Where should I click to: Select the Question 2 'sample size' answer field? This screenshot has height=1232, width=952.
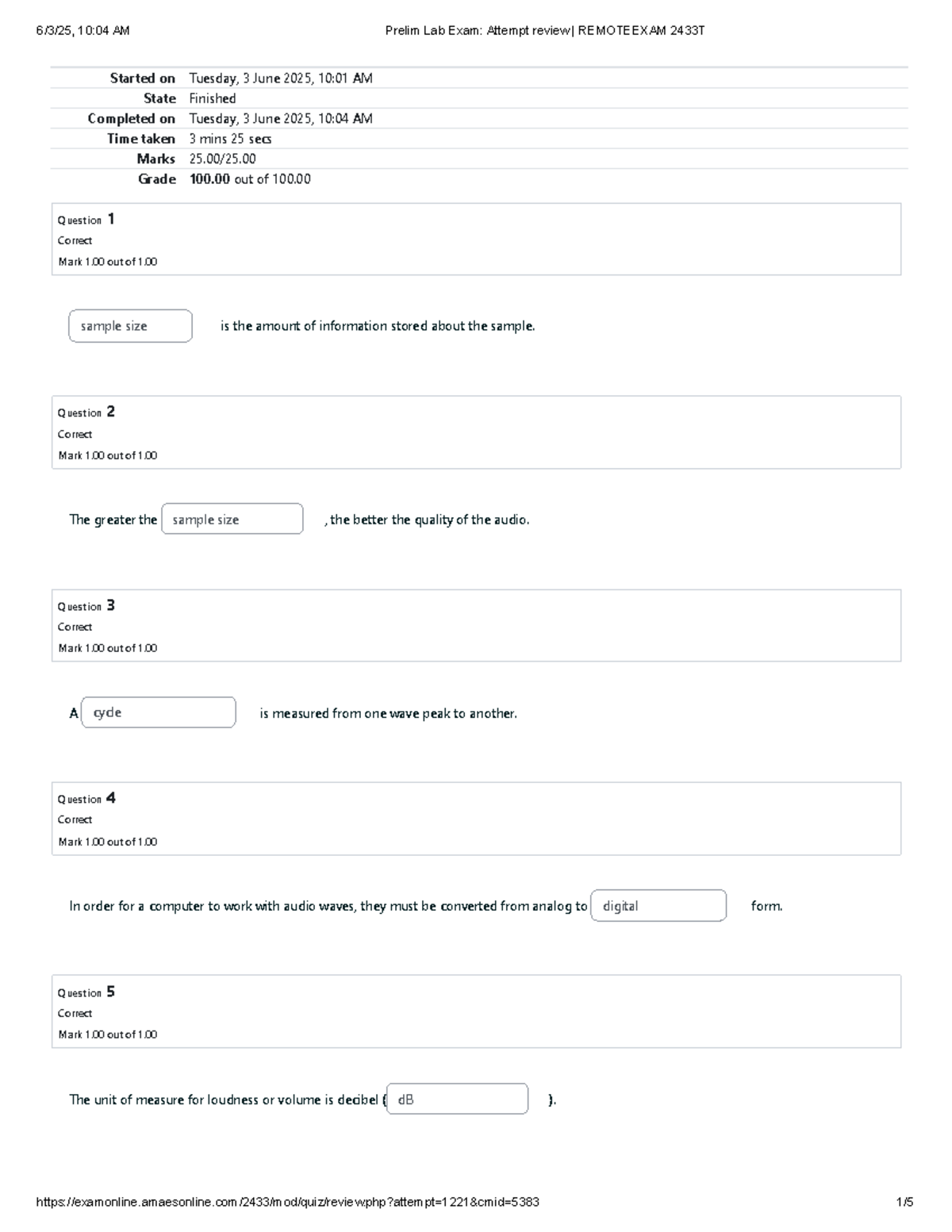point(232,519)
